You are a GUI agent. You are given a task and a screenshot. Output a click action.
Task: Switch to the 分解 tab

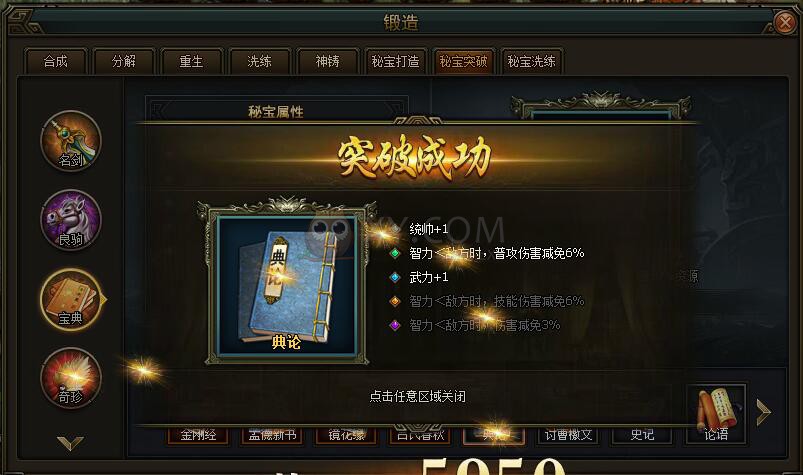pos(124,62)
